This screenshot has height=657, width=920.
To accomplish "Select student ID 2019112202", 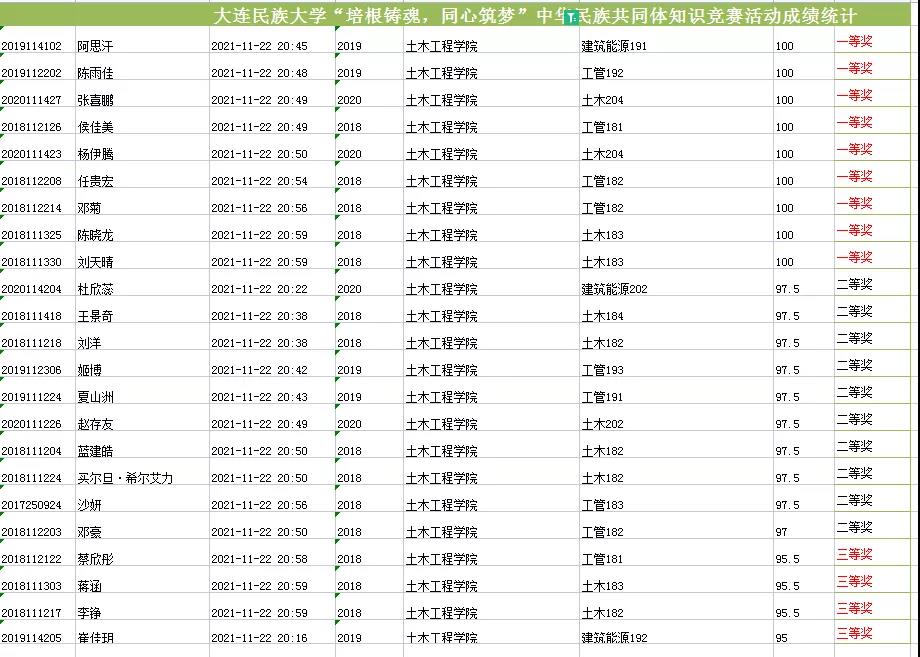I will pyautogui.click(x=31, y=73).
